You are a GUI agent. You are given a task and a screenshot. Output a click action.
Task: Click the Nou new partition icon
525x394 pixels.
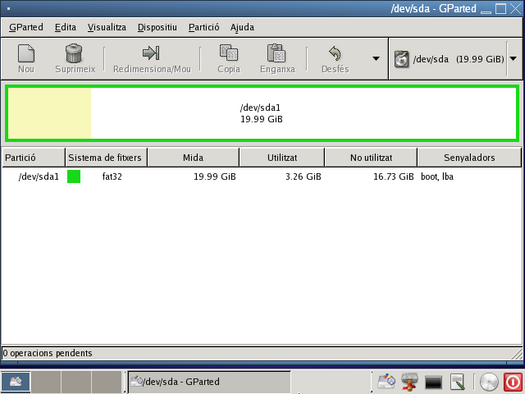pyautogui.click(x=26, y=53)
